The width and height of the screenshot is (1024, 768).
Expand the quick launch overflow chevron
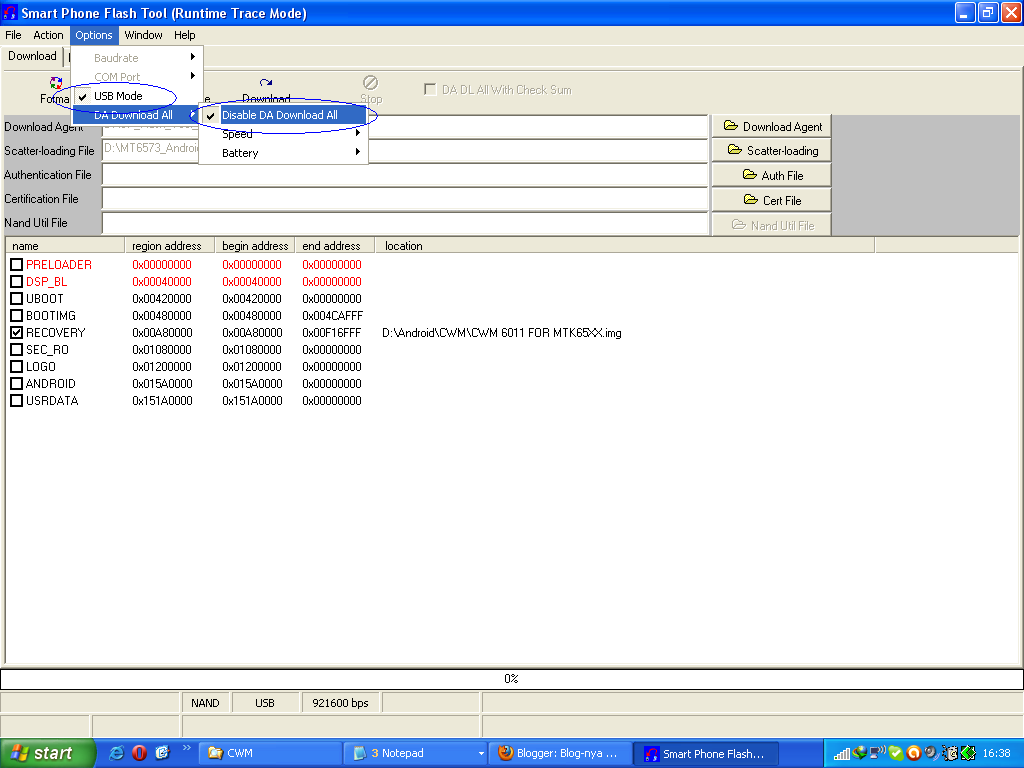[x=186, y=748]
